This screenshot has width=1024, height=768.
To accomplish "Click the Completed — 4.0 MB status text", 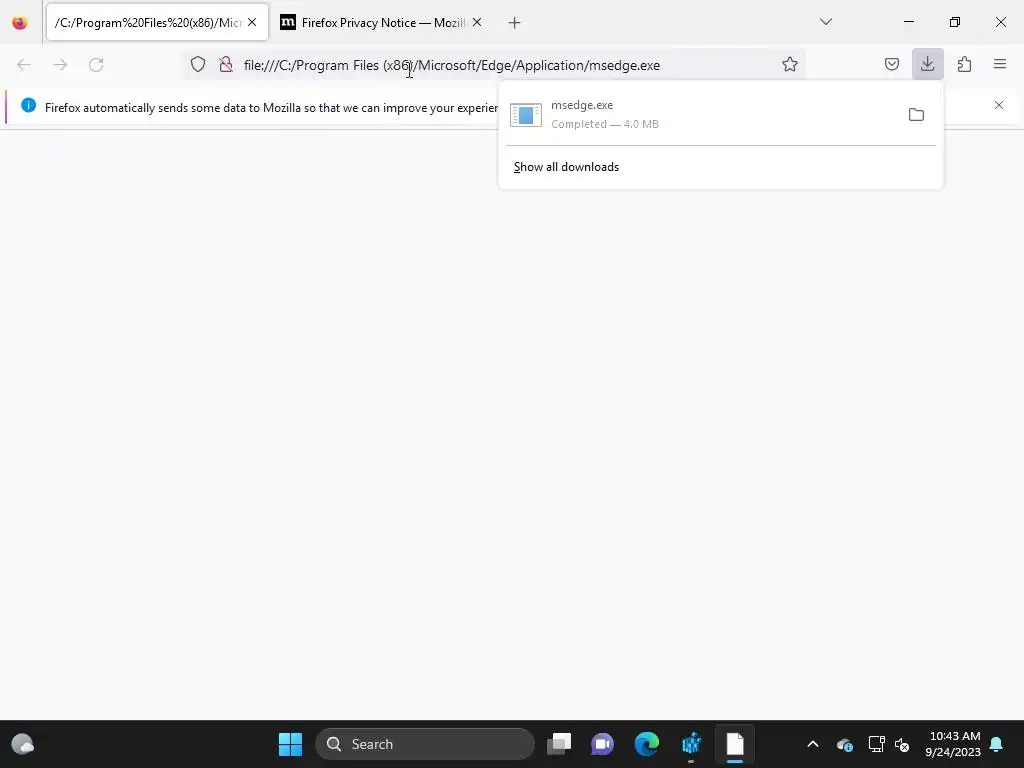I will point(605,124).
